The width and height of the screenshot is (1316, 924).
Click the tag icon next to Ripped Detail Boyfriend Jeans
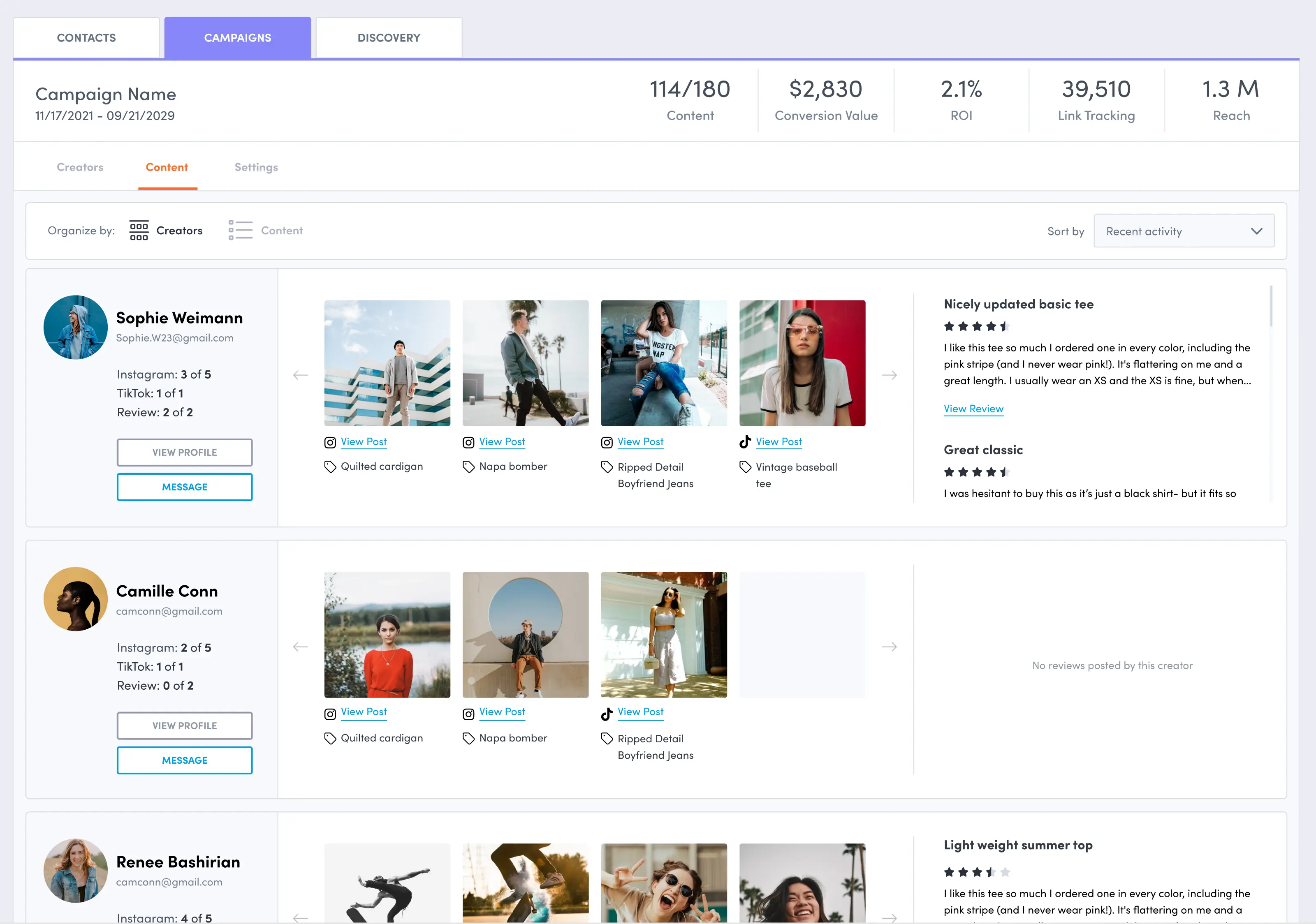[x=607, y=467]
